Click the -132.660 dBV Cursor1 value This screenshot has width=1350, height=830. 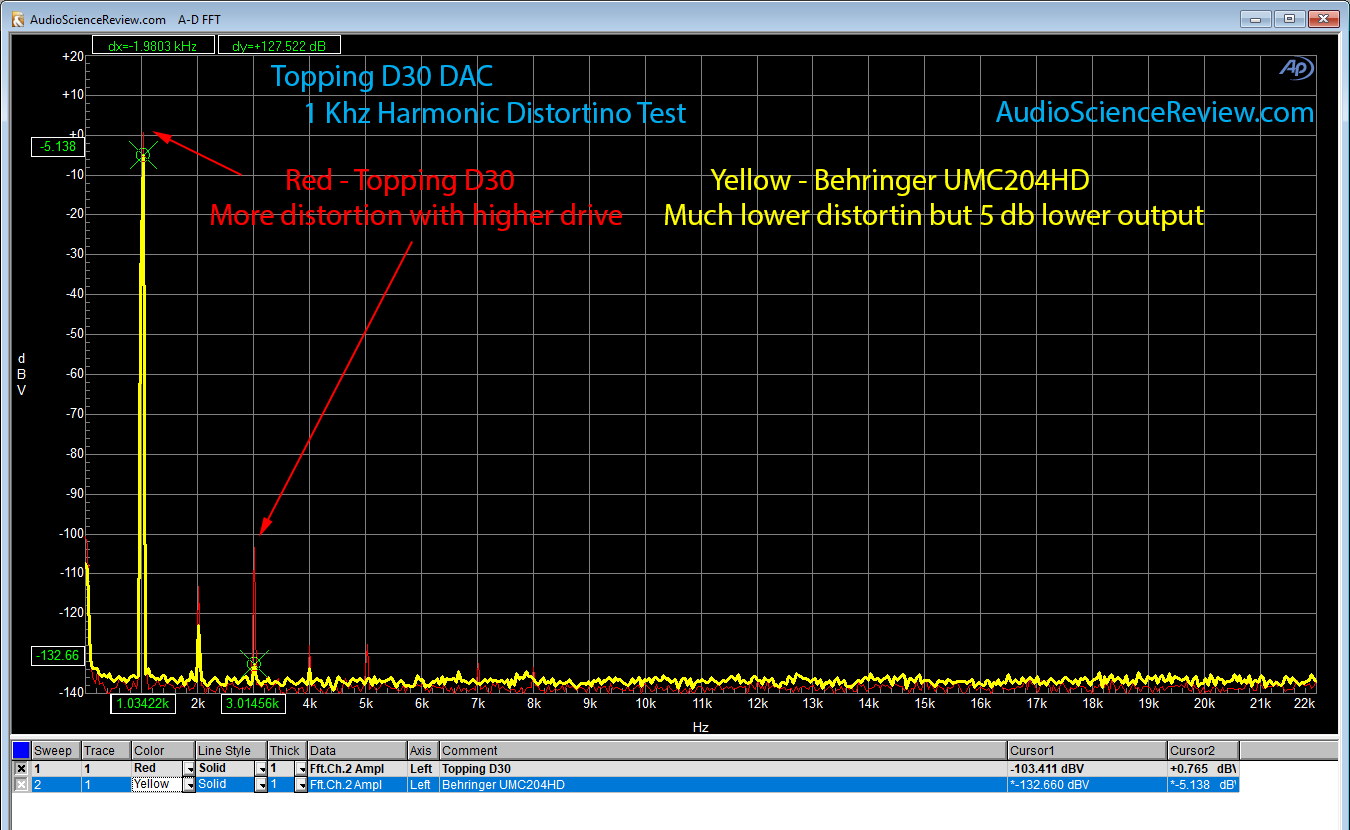(1087, 785)
